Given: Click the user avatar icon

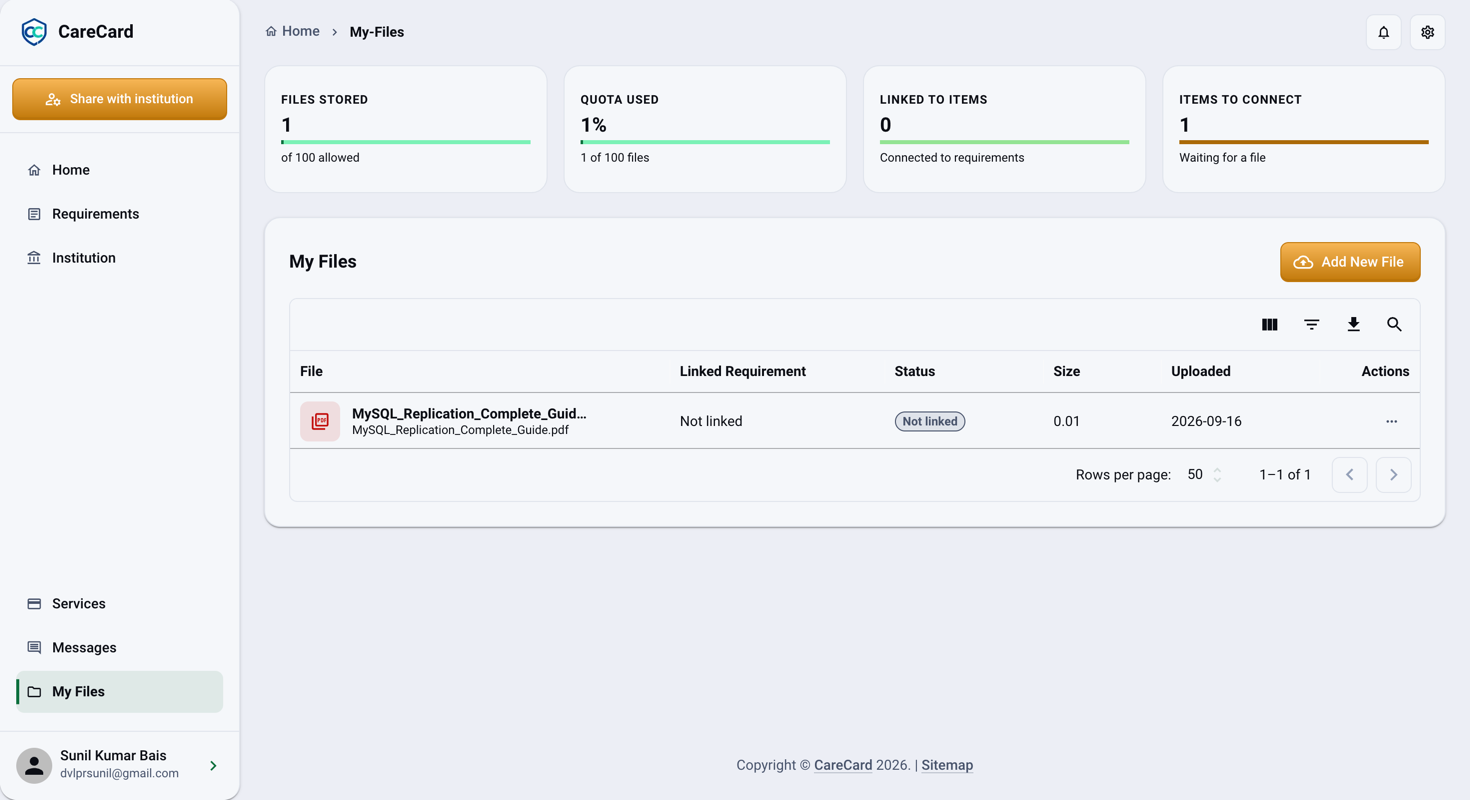Looking at the screenshot, I should [34, 766].
